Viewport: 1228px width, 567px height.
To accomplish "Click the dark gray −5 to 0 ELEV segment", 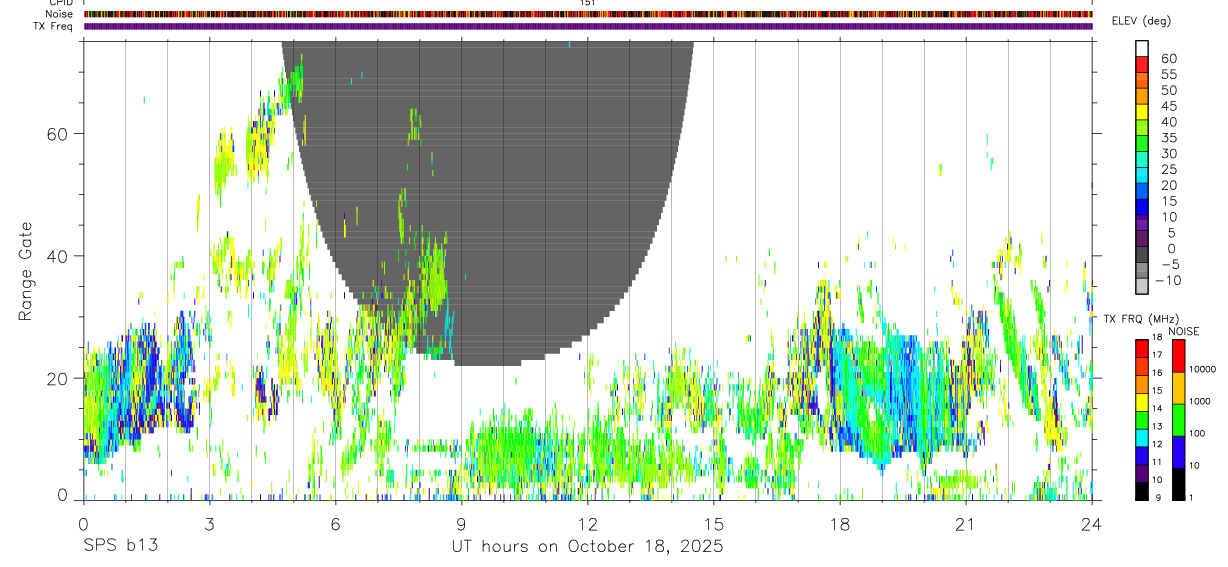I will 1142,256.
